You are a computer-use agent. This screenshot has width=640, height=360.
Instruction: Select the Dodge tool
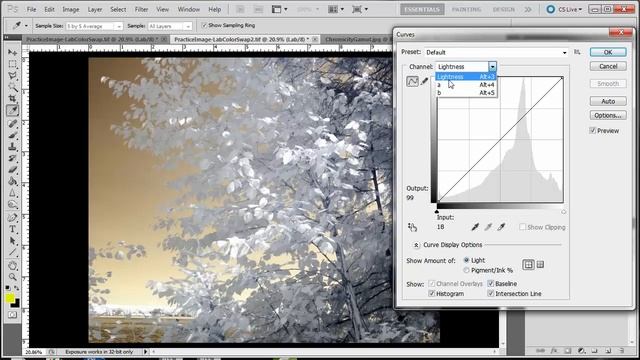[x=12, y=204]
